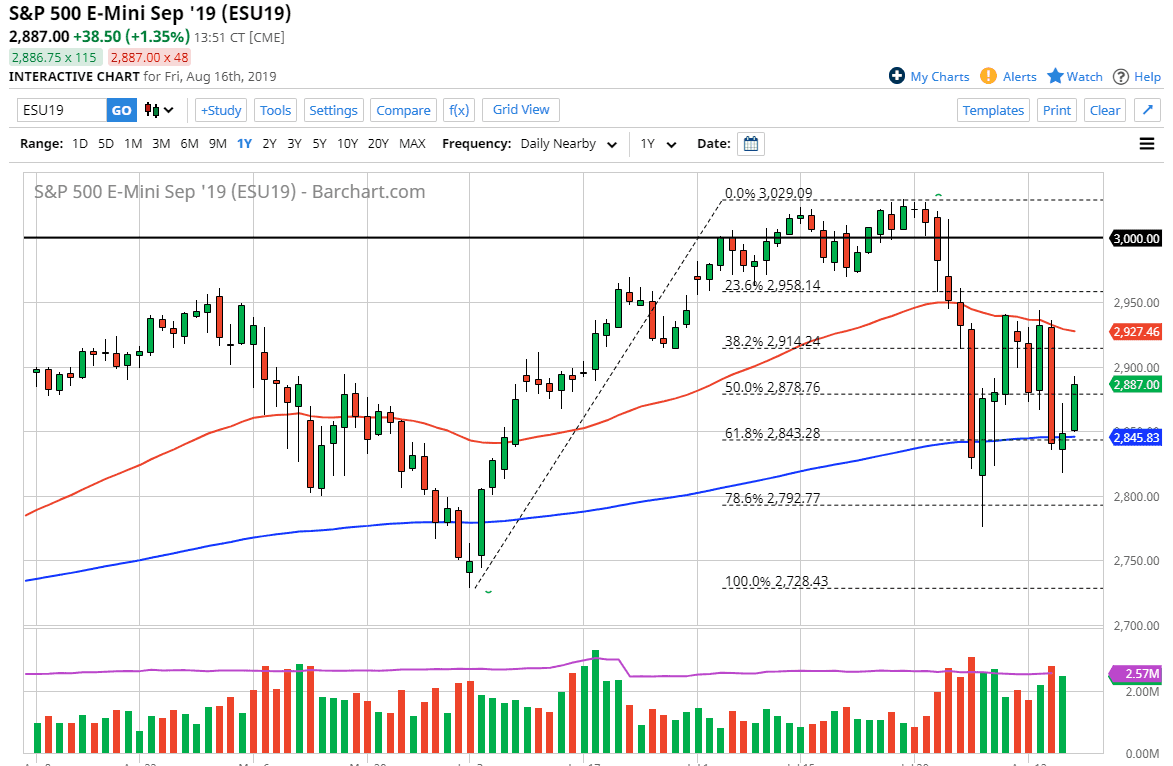Open the Tools menu
Screen dimensions: 1173x766
pyautogui.click(x=275, y=110)
